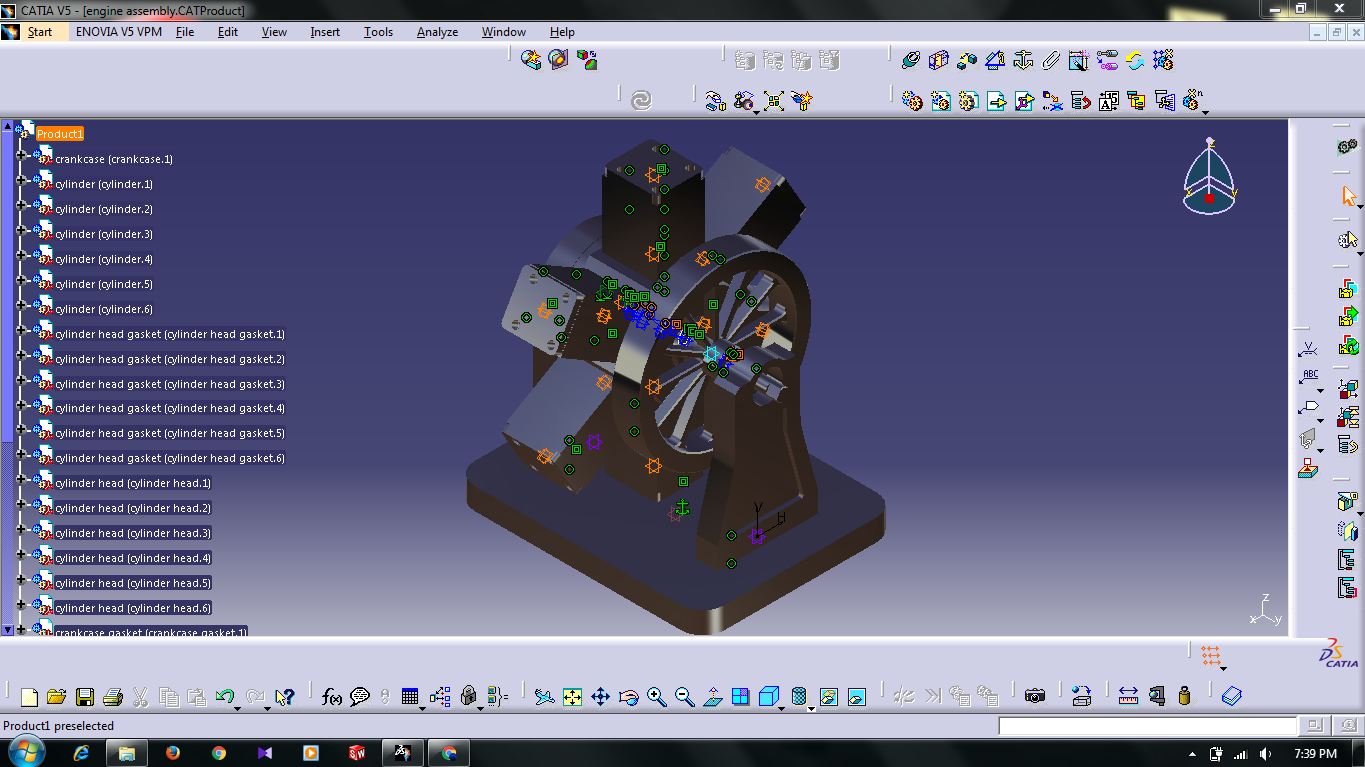1365x767 pixels.
Task: Select cylinder head (cylinder head.5) item
Action: (133, 583)
